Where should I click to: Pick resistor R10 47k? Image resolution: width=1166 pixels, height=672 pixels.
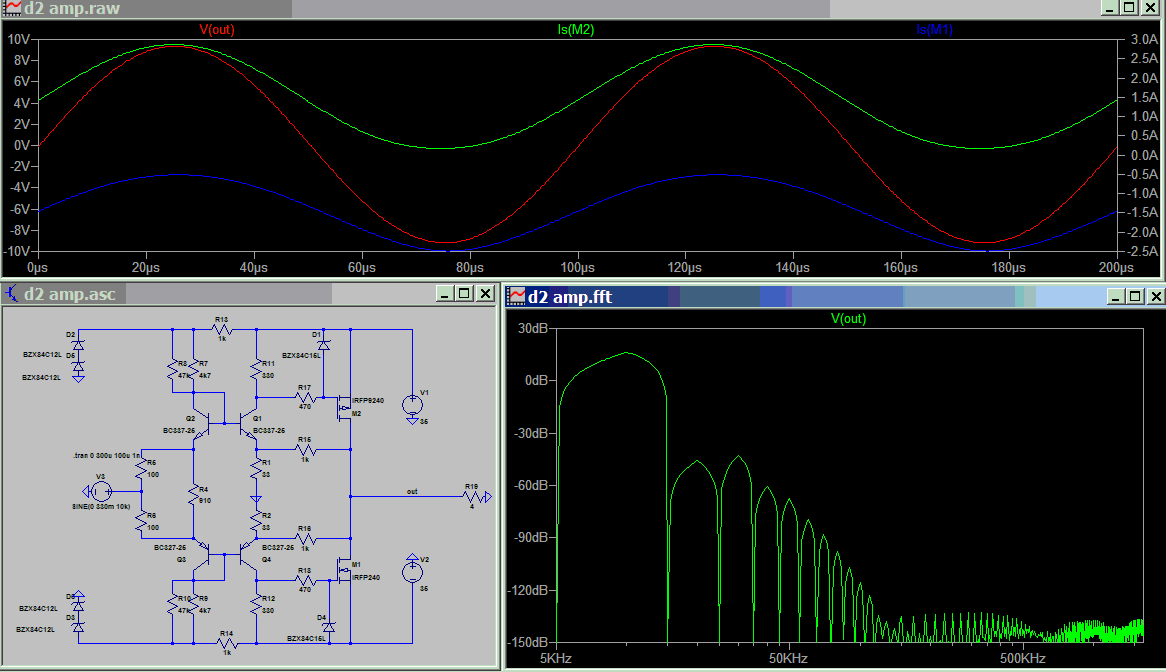(173, 604)
